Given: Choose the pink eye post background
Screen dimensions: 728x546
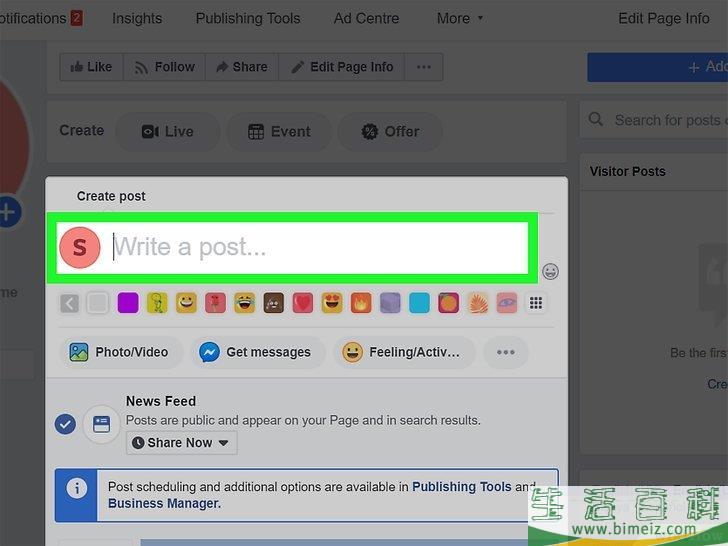Looking at the screenshot, I should [507, 303].
